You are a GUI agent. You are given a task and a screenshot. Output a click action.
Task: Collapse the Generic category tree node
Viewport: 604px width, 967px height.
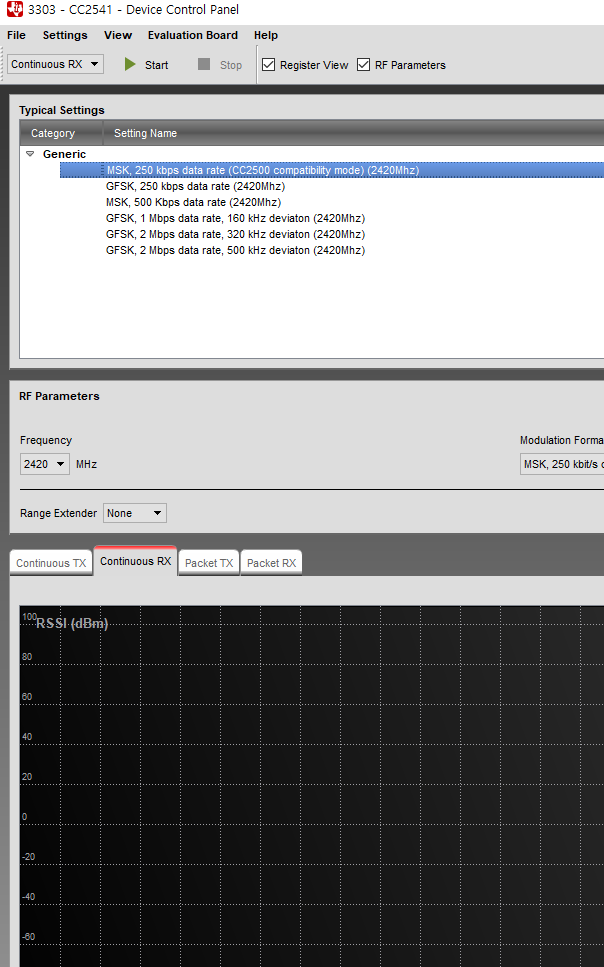point(30,154)
